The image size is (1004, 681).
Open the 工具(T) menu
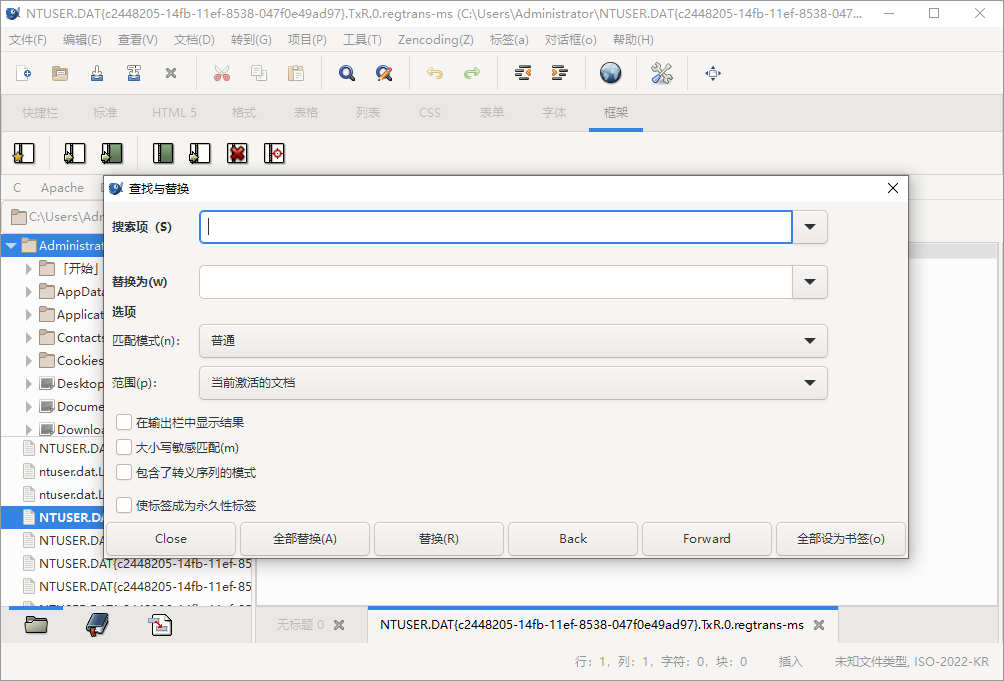362,40
